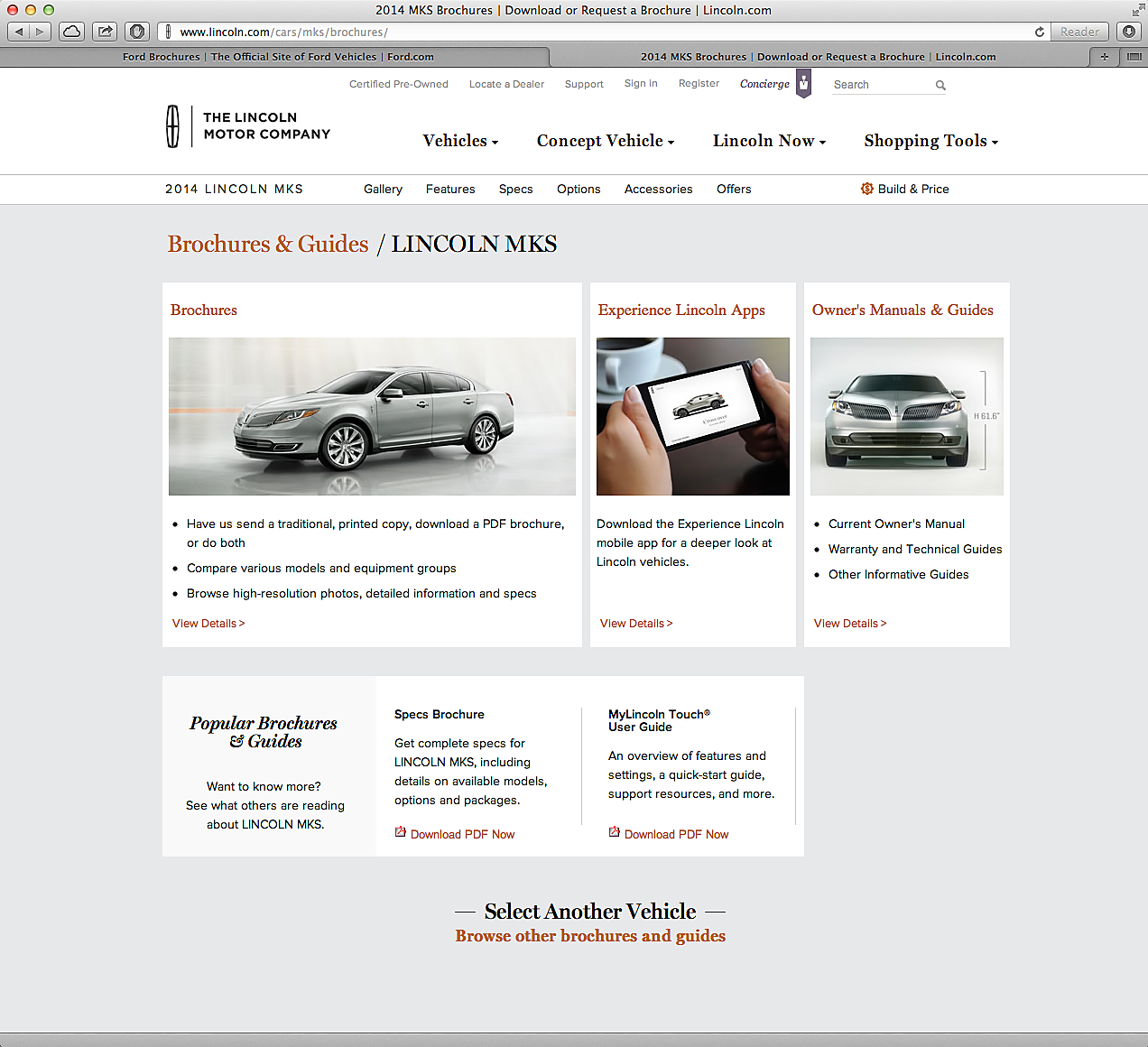Click the Build & Price gear icon

(x=866, y=189)
